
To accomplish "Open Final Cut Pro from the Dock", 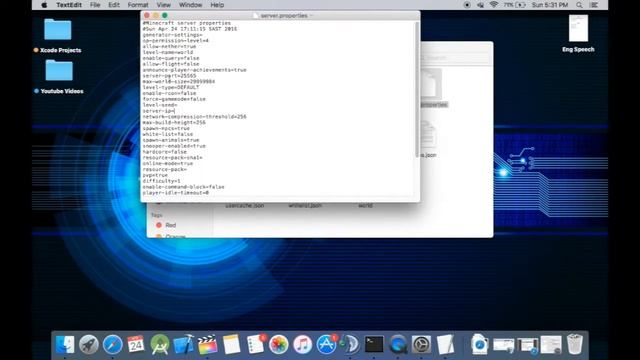I will [x=207, y=345].
